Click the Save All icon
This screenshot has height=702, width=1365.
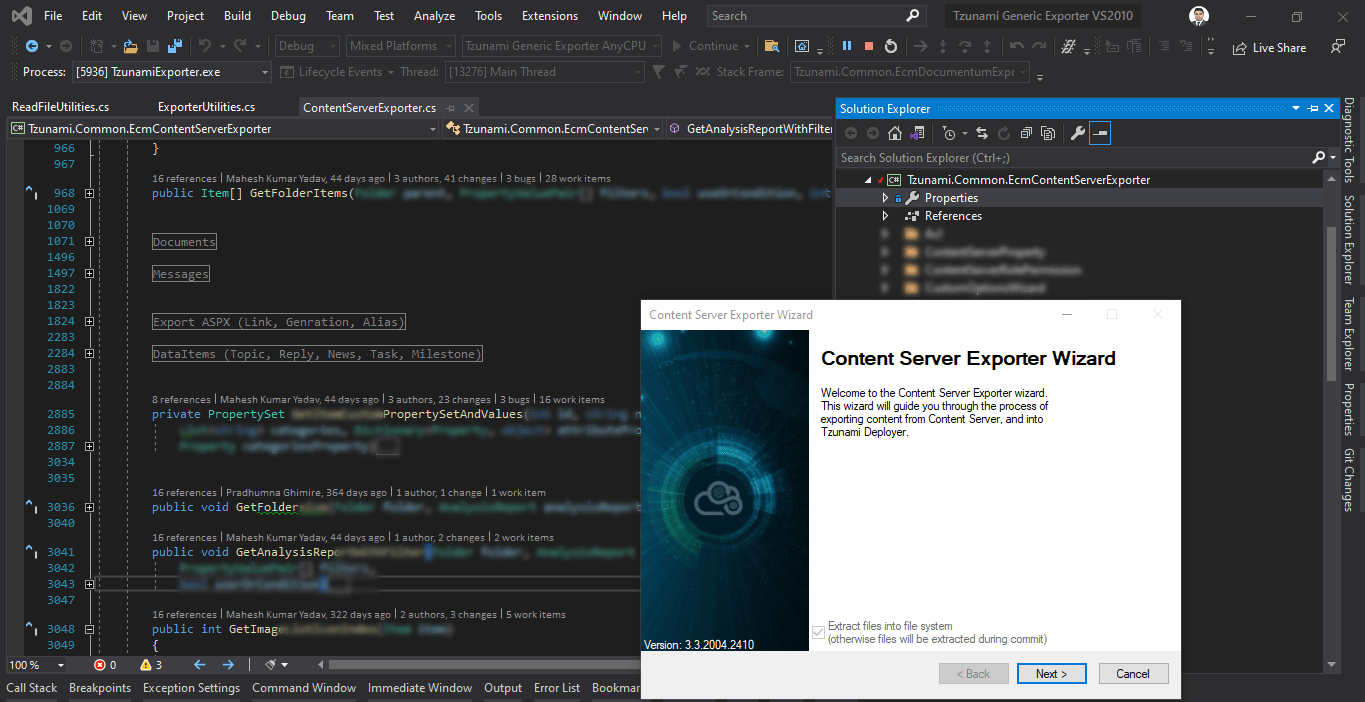point(175,46)
